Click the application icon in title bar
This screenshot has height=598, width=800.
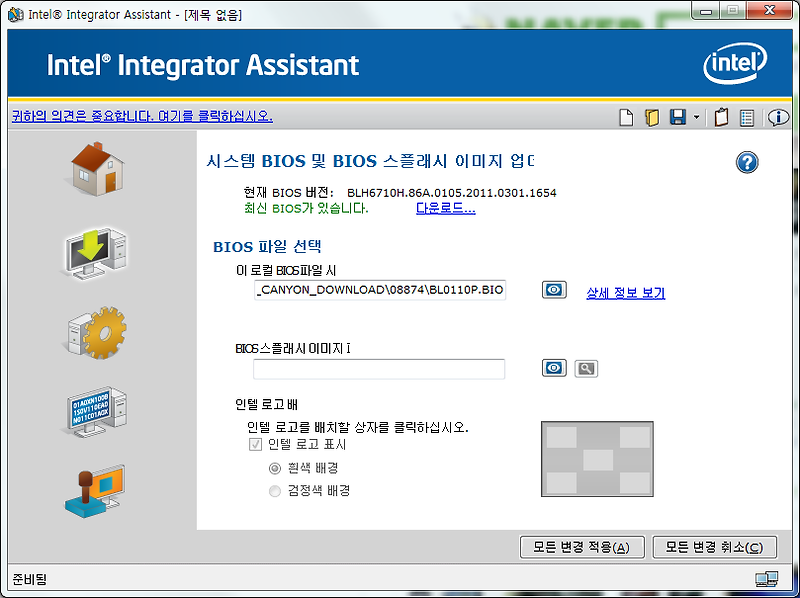16,14
